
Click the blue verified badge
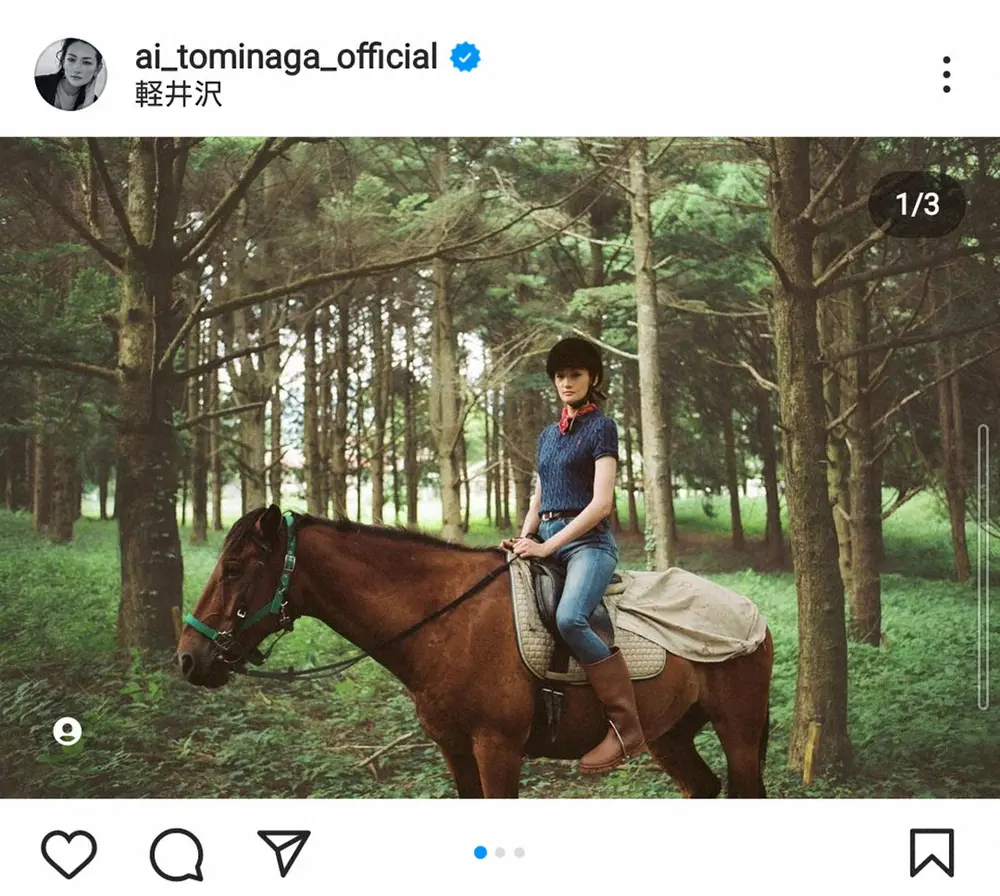click(x=465, y=57)
